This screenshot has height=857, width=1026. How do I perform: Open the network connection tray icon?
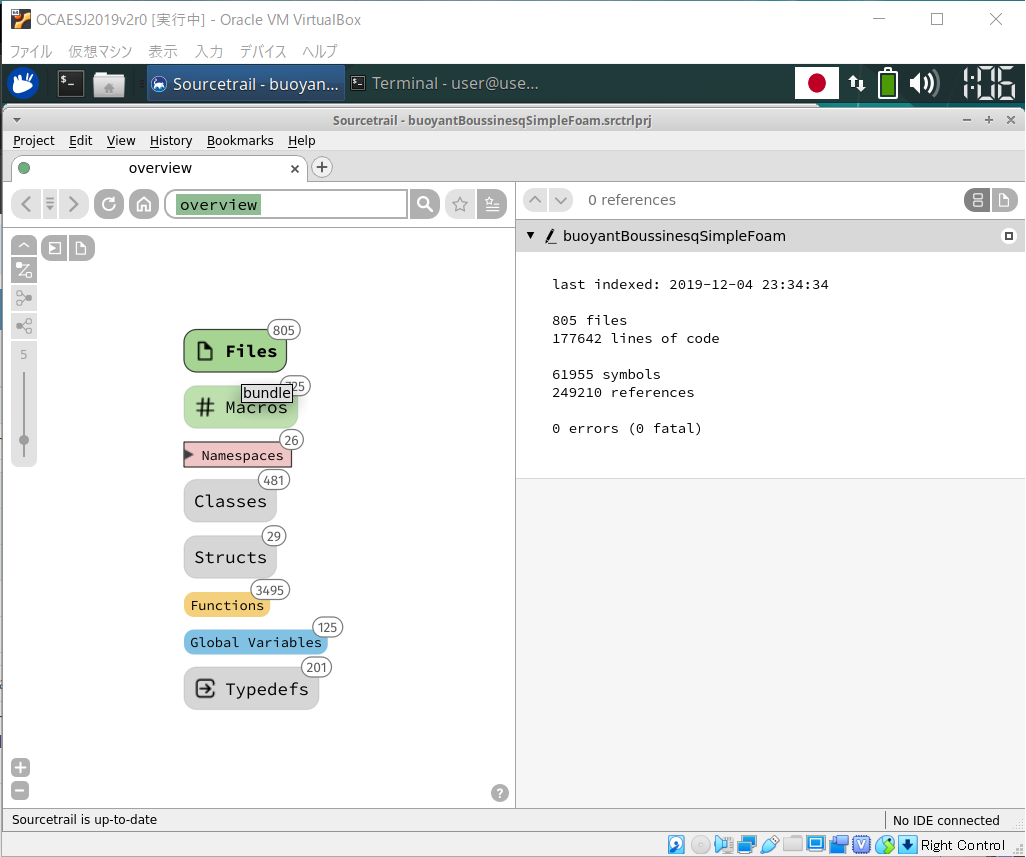[x=857, y=83]
